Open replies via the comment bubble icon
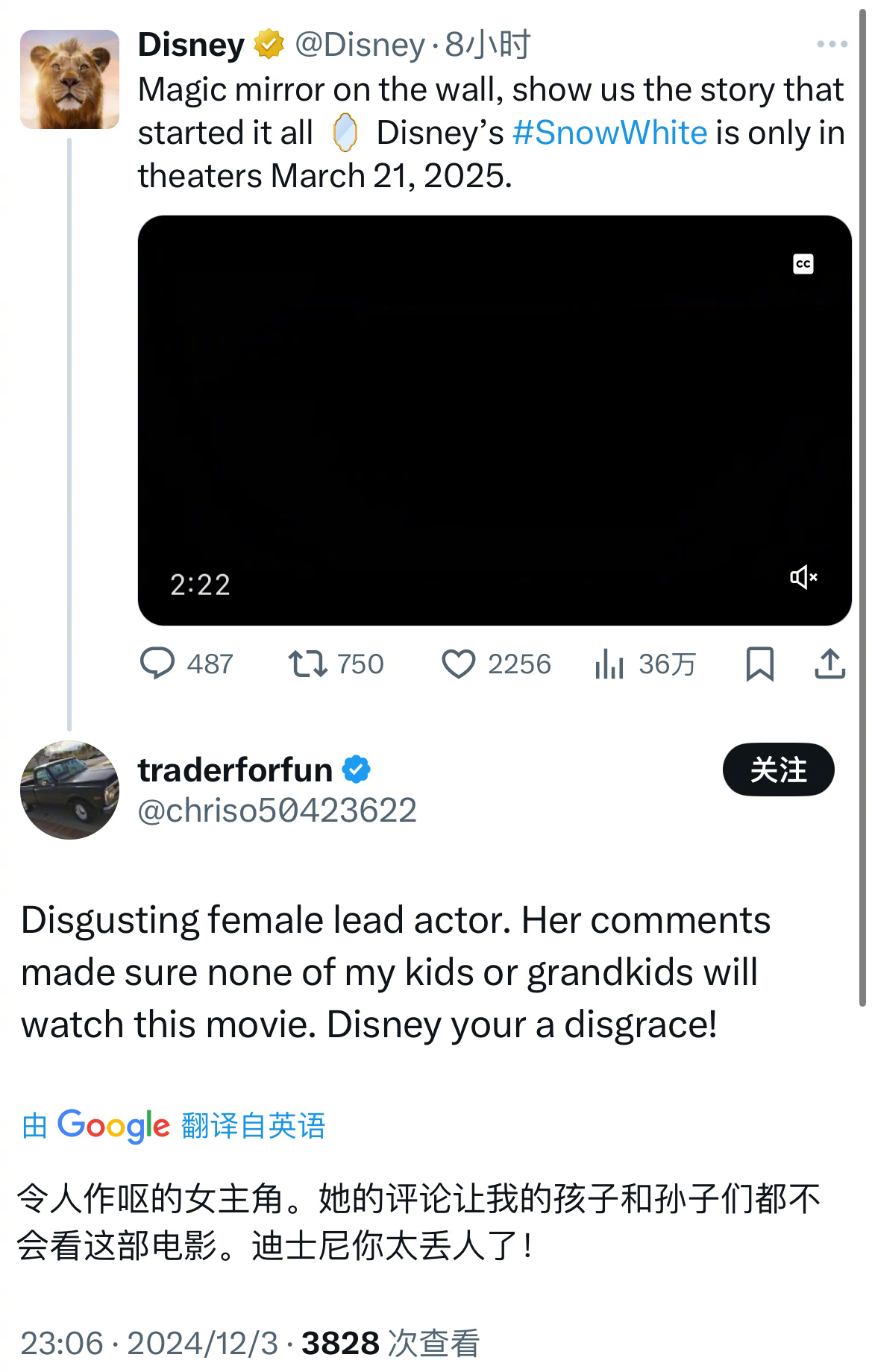The image size is (872, 1372). click(157, 664)
